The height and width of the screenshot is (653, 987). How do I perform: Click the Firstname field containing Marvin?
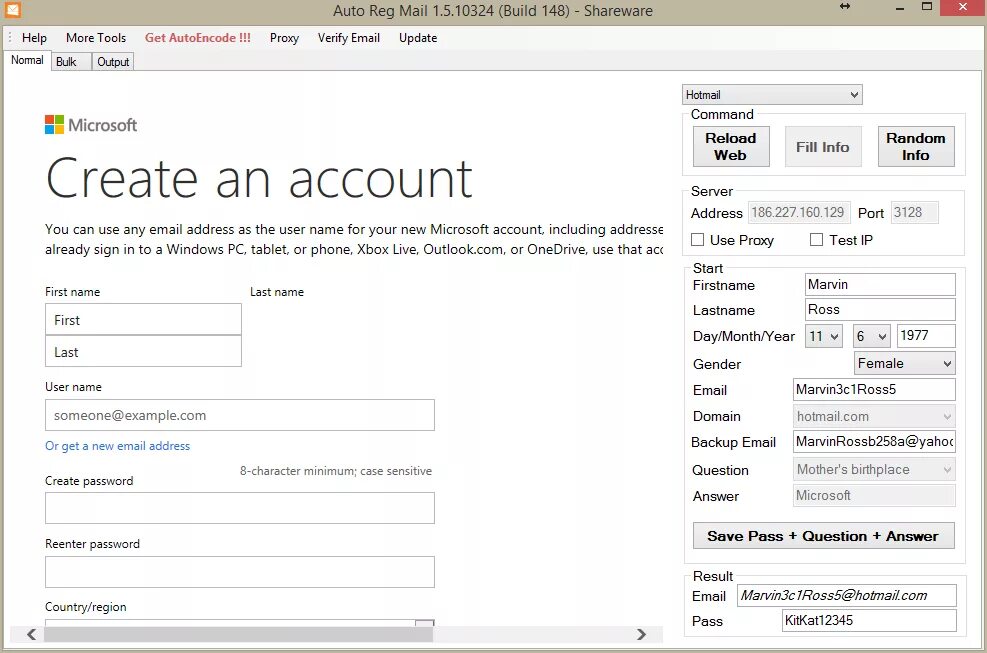(880, 285)
